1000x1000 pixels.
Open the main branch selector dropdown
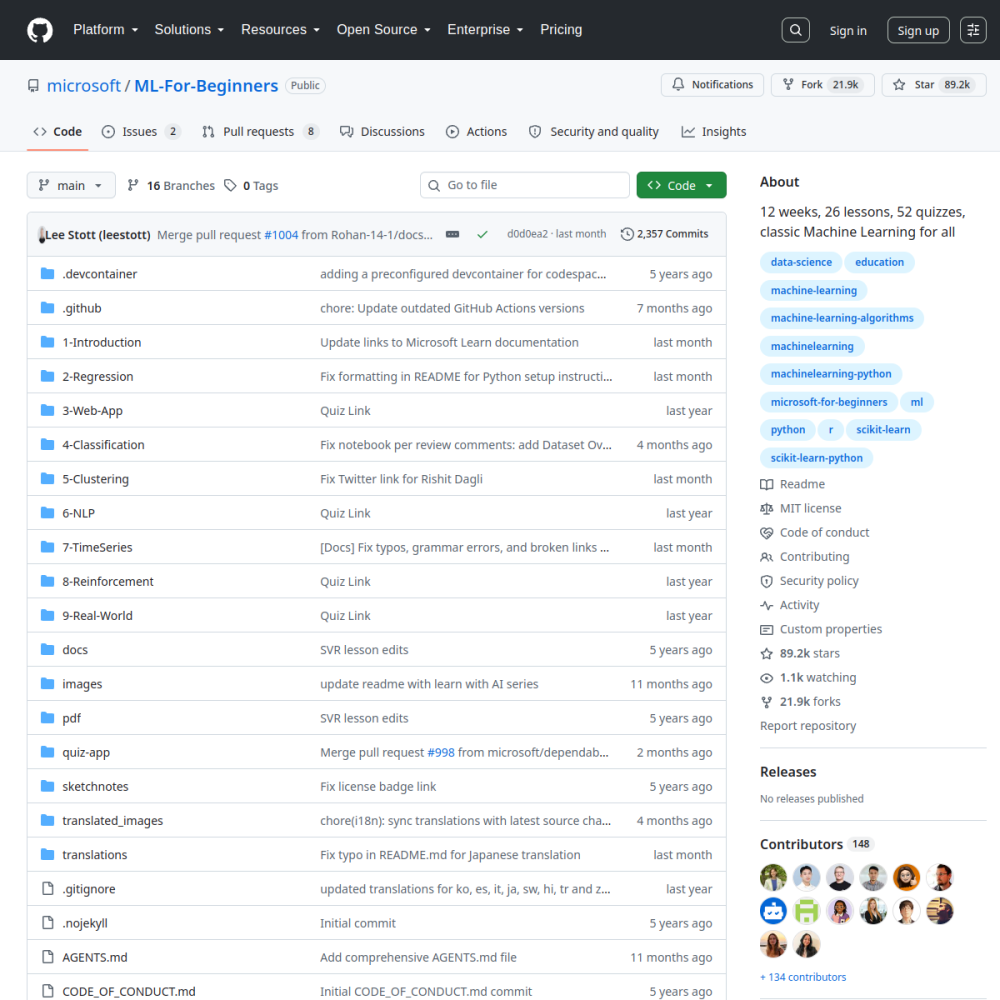[x=71, y=185]
